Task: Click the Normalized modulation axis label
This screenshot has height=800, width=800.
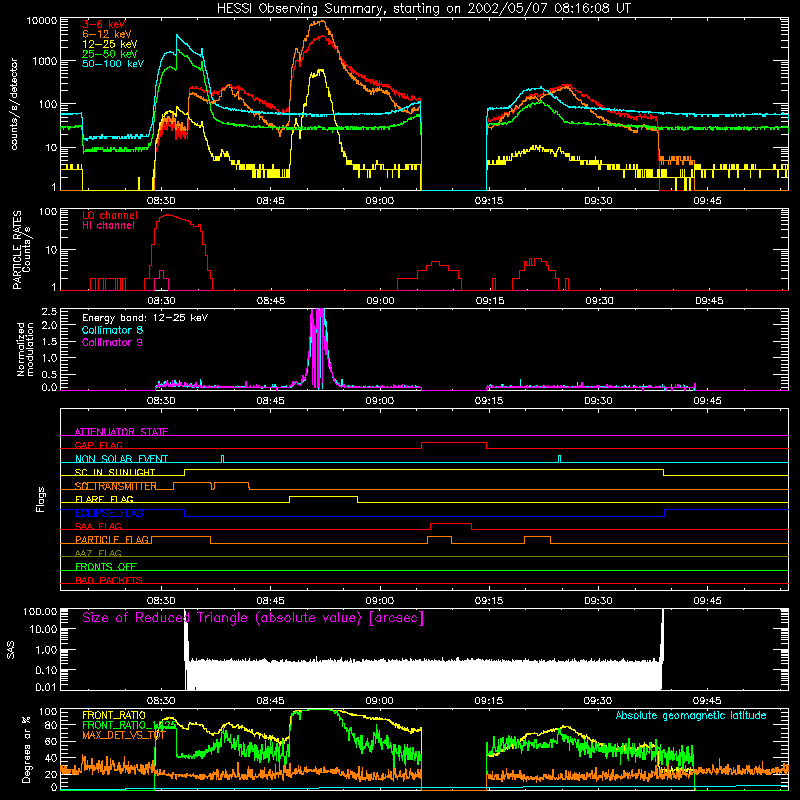Action: coord(25,349)
